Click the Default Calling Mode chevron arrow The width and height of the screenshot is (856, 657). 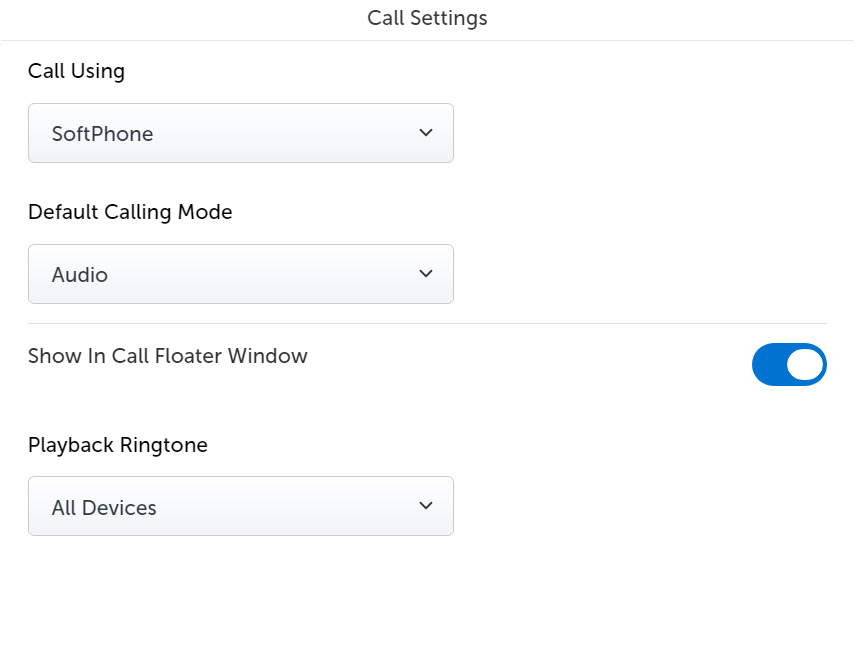tap(425, 273)
